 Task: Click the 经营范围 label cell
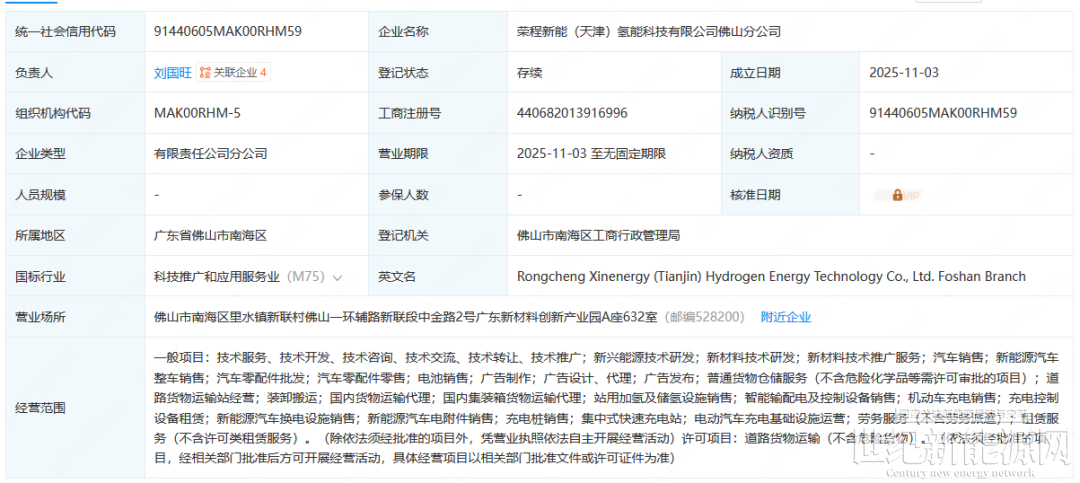(41, 408)
